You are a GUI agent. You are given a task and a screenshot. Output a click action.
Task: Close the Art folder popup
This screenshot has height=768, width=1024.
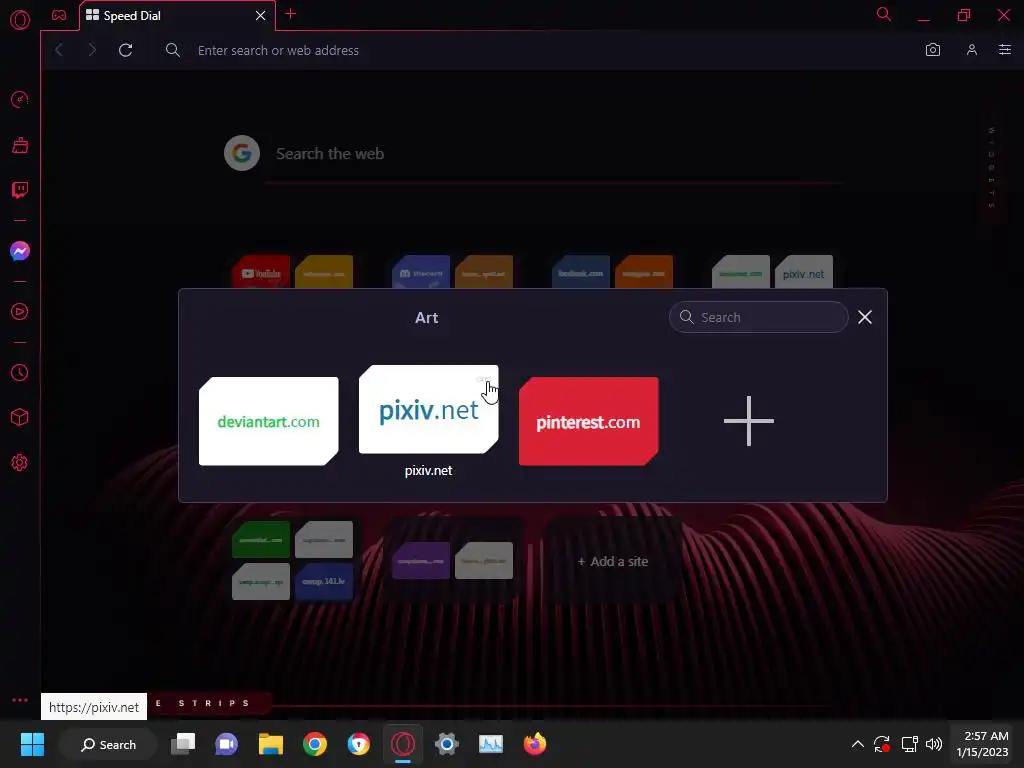click(x=865, y=317)
